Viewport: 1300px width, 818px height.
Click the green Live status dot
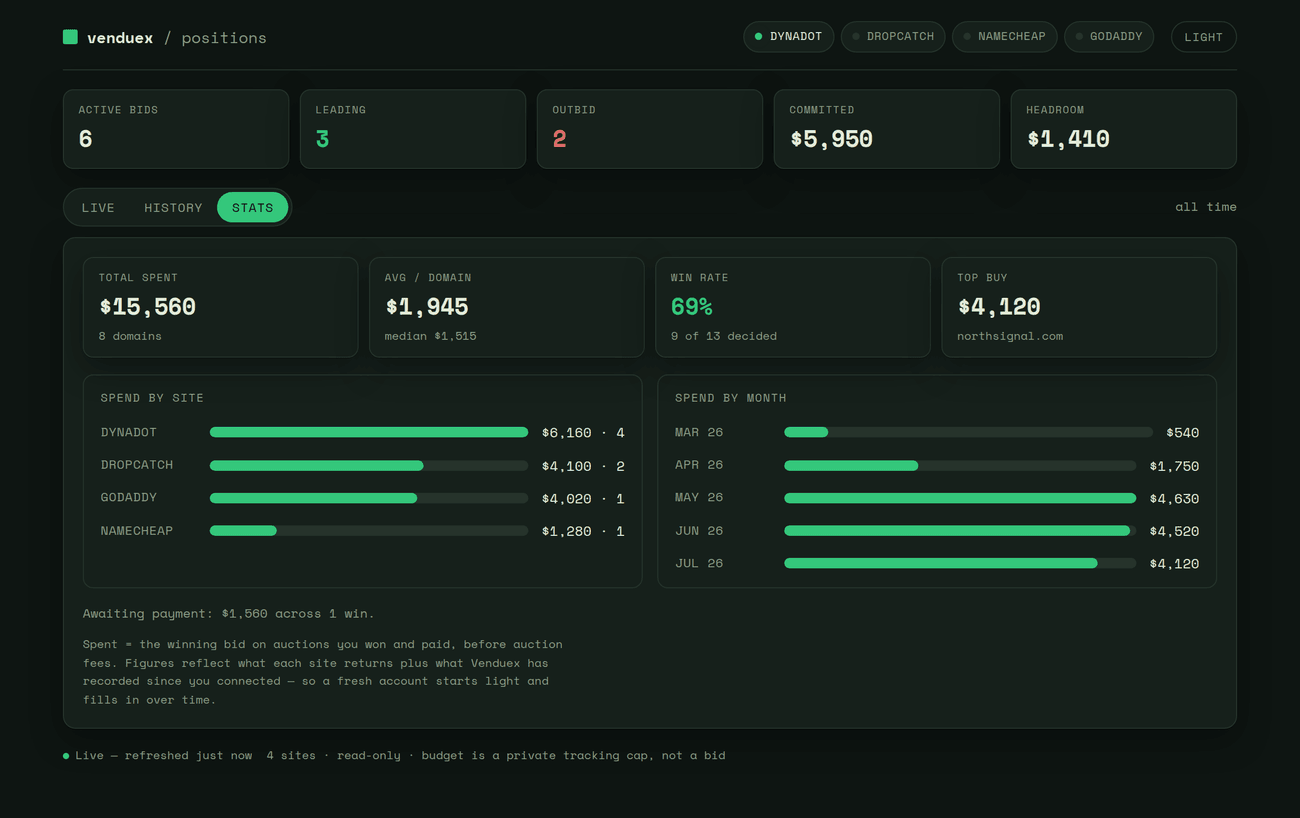coord(66,756)
